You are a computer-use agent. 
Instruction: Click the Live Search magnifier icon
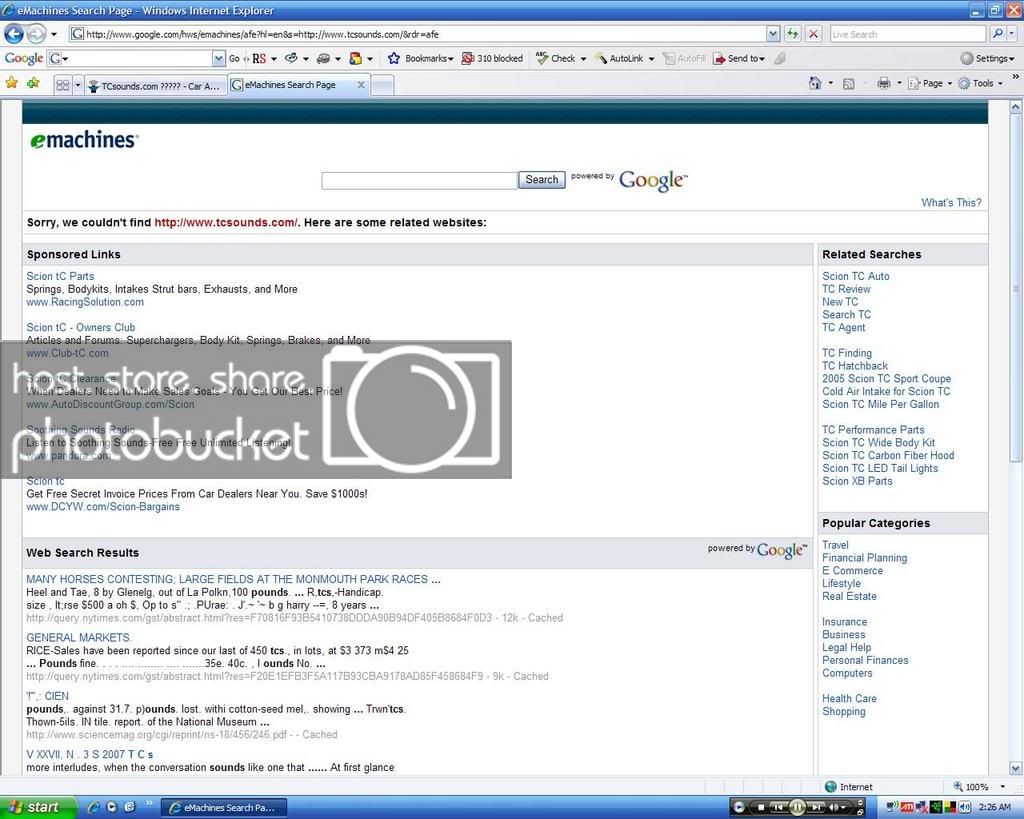coord(997,34)
